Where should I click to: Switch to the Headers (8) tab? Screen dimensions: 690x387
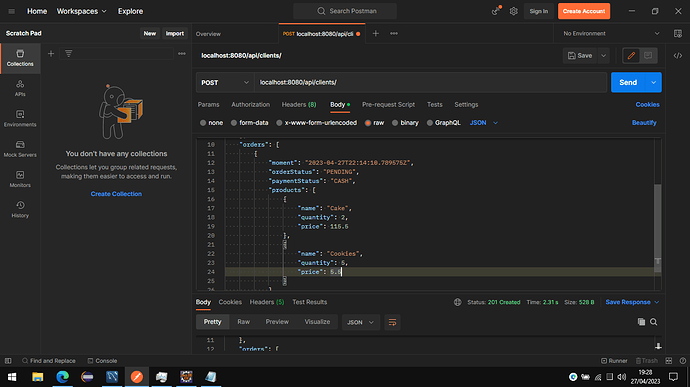299,104
